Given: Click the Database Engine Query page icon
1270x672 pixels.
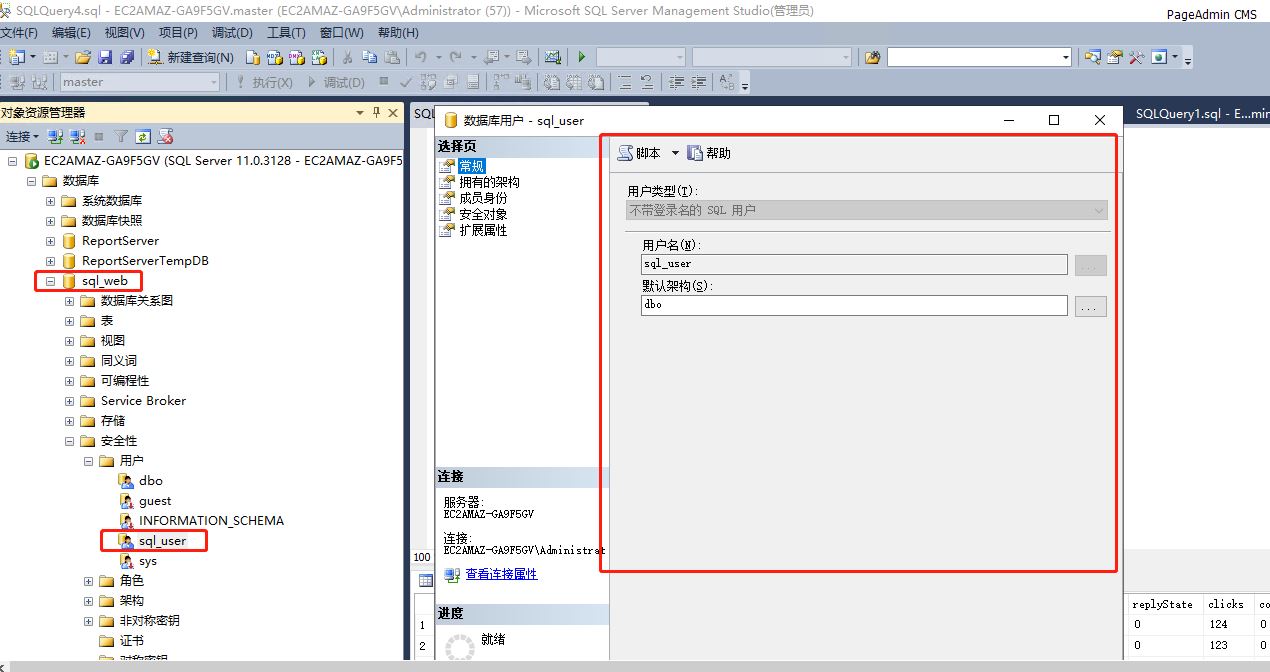Looking at the screenshot, I should 252,58.
